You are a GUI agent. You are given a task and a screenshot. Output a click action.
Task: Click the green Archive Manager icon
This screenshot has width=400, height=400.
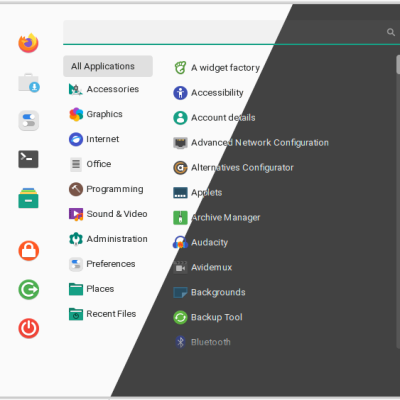[x=180, y=218]
